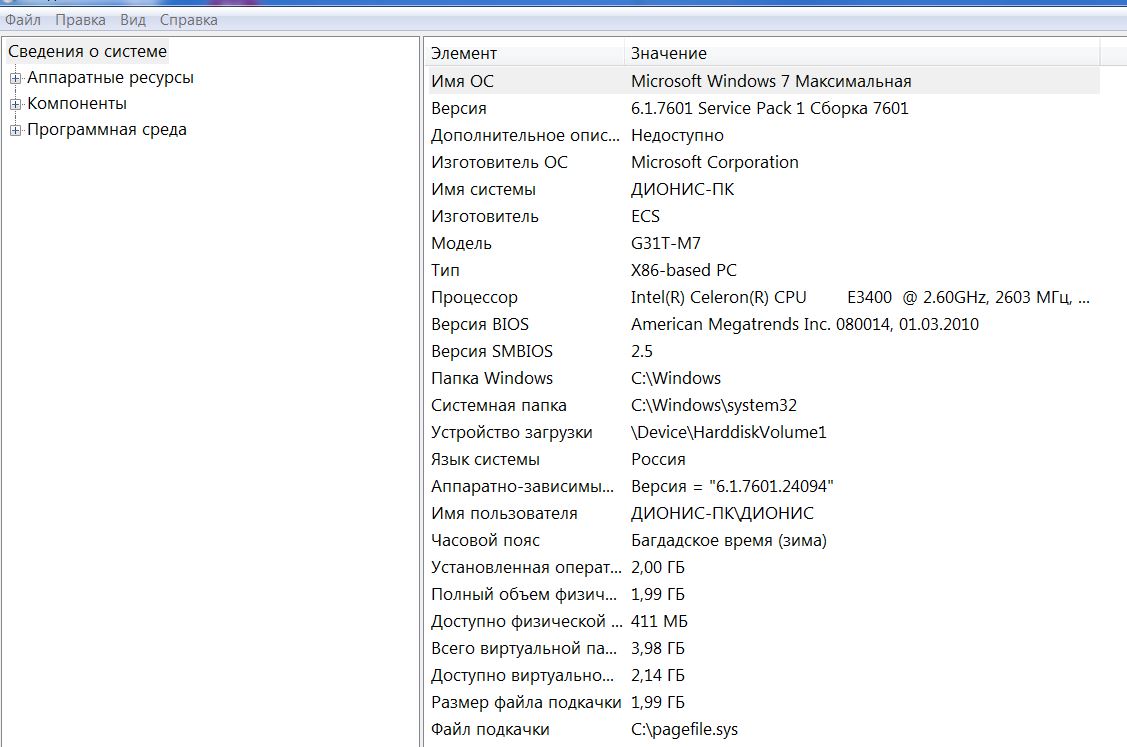Screen dimensions: 1127x747
Task: Click the C:\Windows value
Action: (x=676, y=378)
